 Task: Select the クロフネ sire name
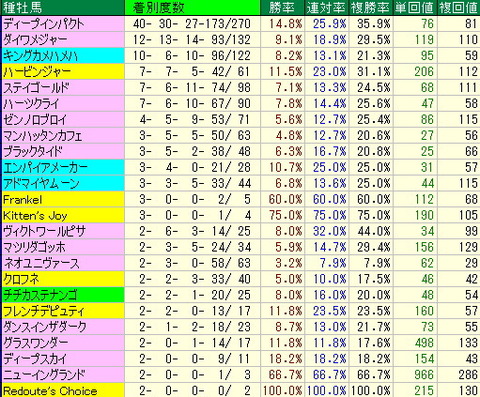pyautogui.click(x=21, y=279)
